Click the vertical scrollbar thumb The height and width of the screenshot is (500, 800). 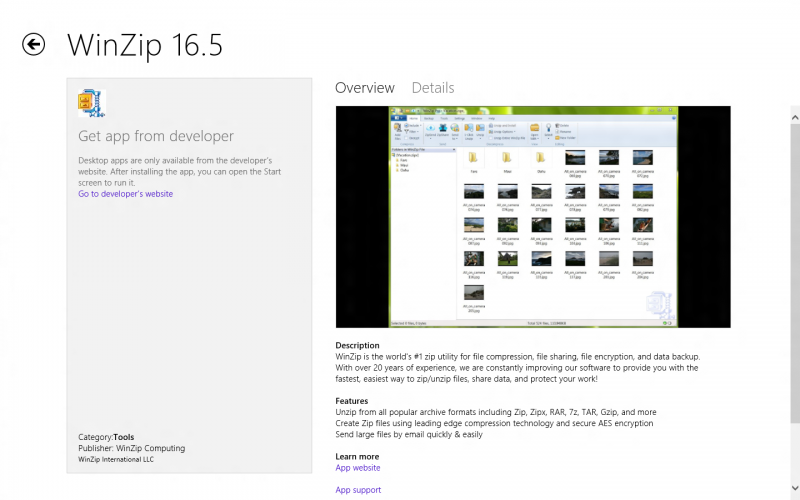click(x=795, y=273)
